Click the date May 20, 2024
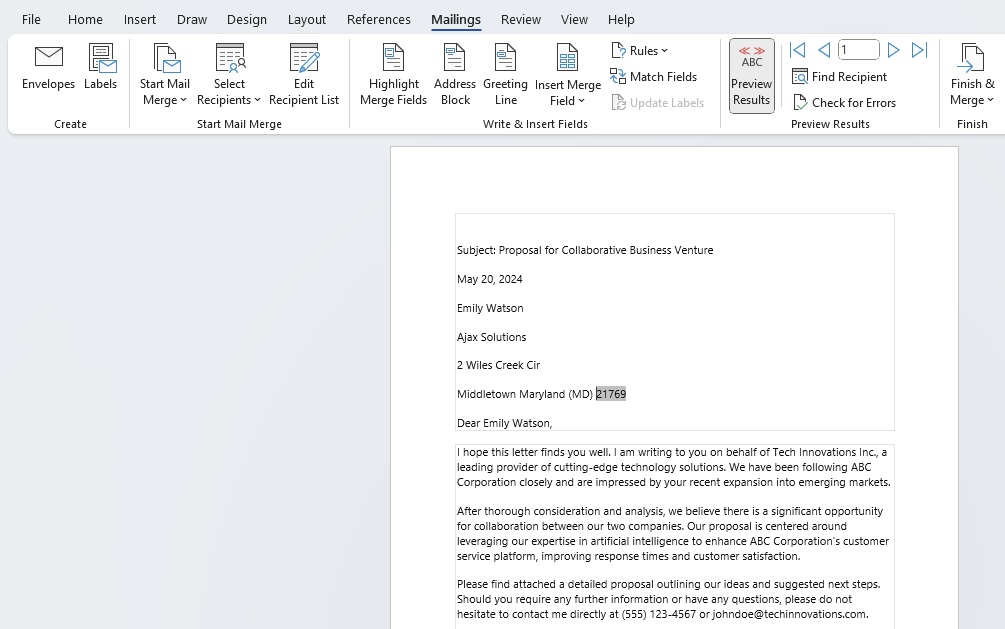Viewport: 1005px width, 629px height. [x=490, y=279]
